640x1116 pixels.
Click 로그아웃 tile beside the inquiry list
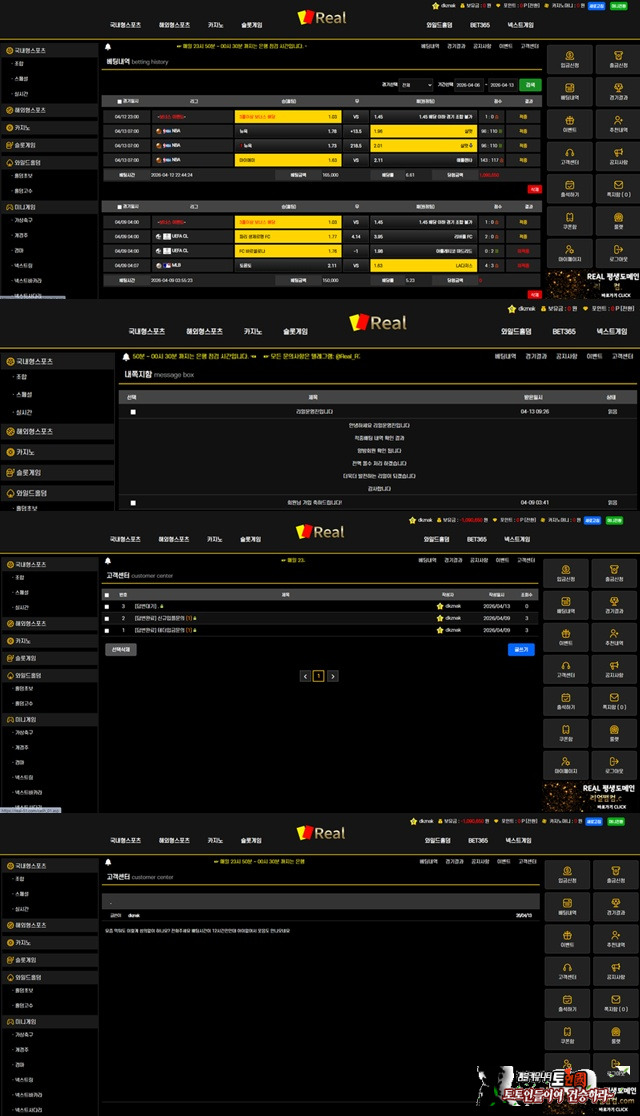(614, 766)
